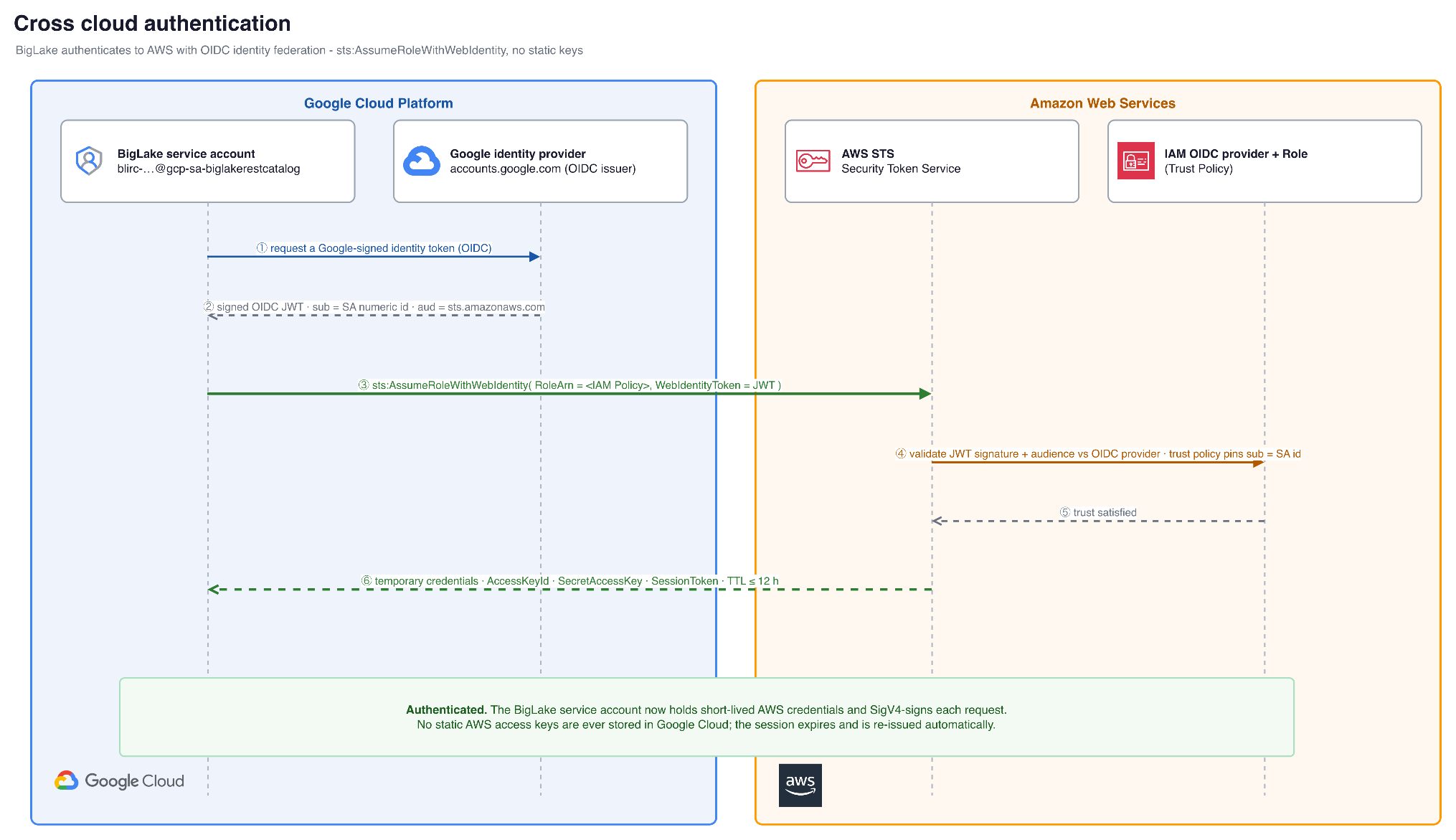Click step 4 validate JWT signature label

tap(1098, 454)
